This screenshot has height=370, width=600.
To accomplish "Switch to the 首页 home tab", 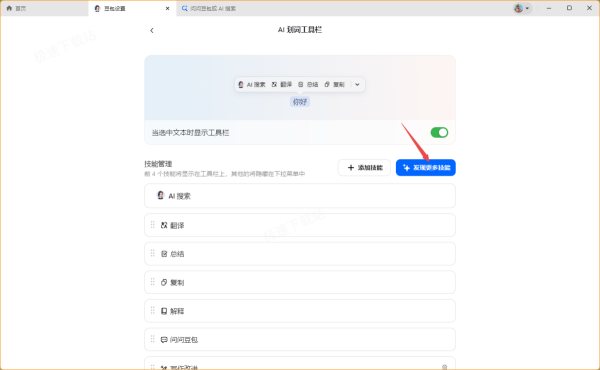I will [x=44, y=8].
